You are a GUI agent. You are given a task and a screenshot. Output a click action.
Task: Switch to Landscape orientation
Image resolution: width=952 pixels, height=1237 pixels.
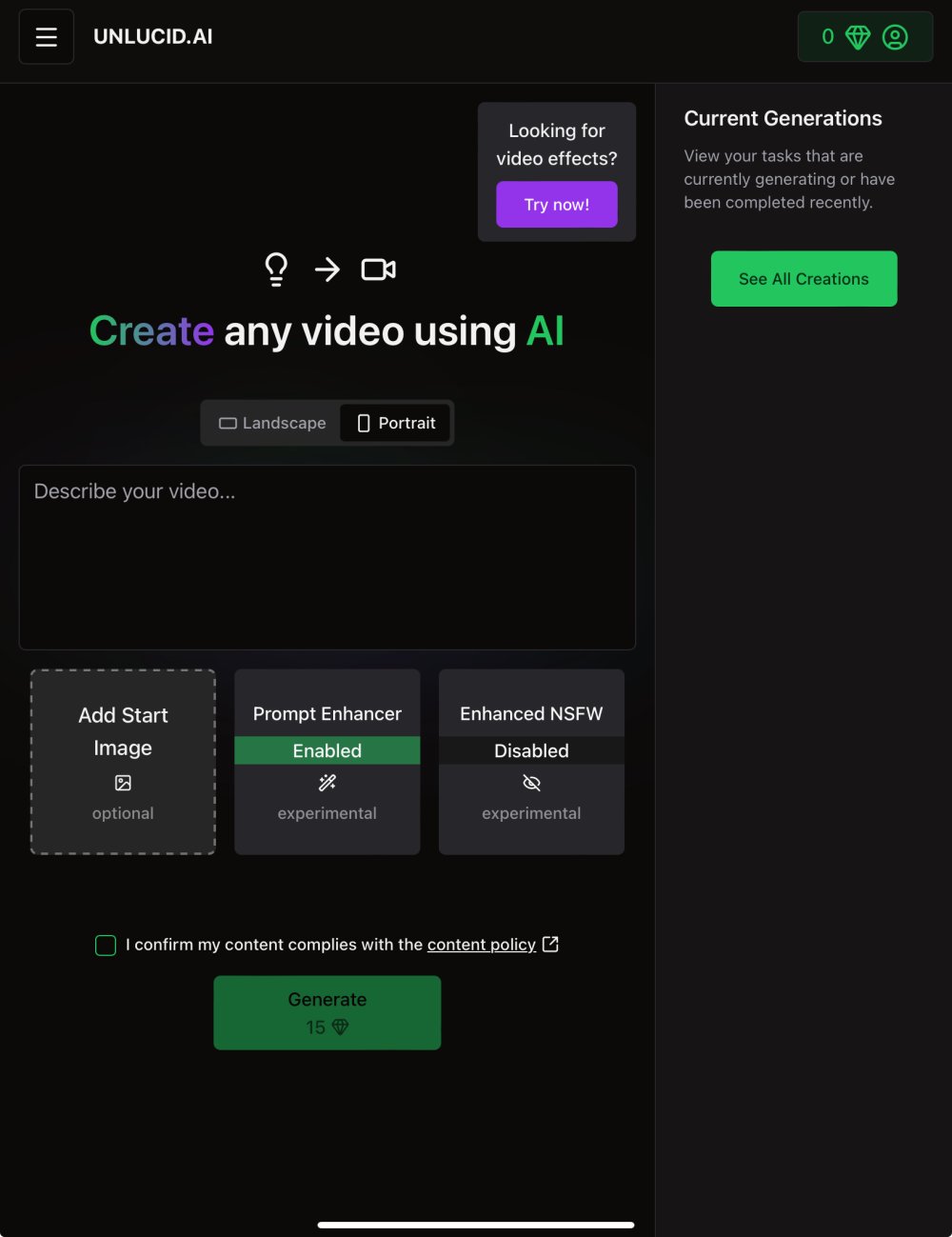coord(272,423)
